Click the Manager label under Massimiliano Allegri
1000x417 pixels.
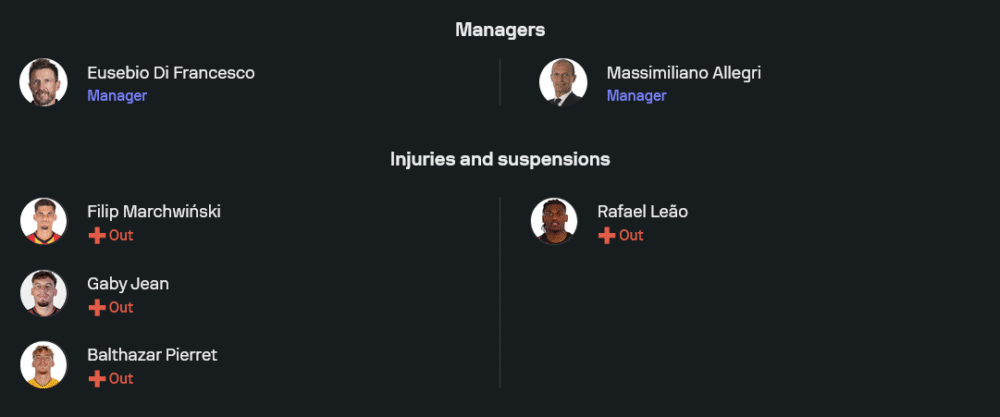(x=636, y=96)
